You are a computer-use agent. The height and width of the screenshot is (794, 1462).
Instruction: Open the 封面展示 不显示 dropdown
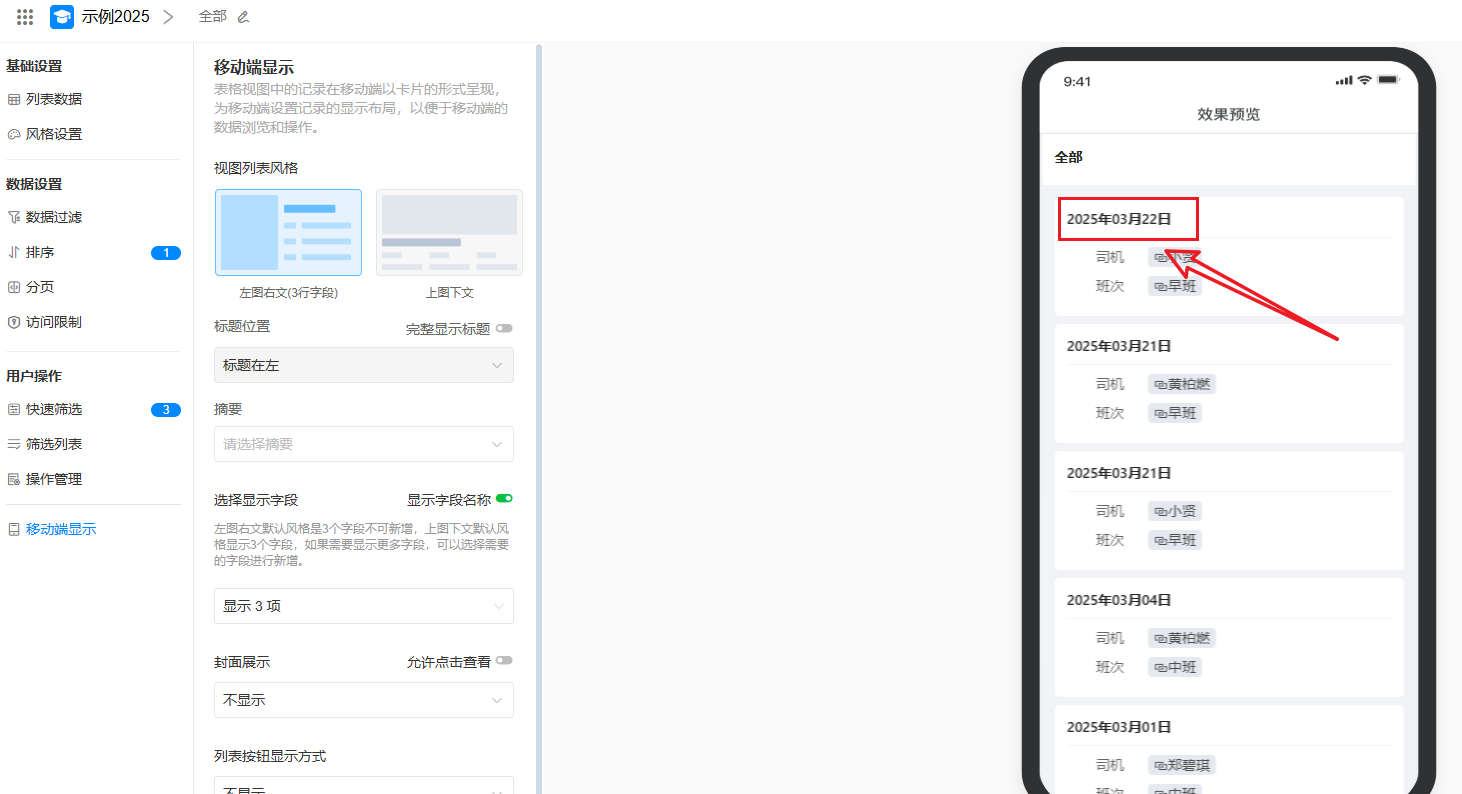[363, 700]
